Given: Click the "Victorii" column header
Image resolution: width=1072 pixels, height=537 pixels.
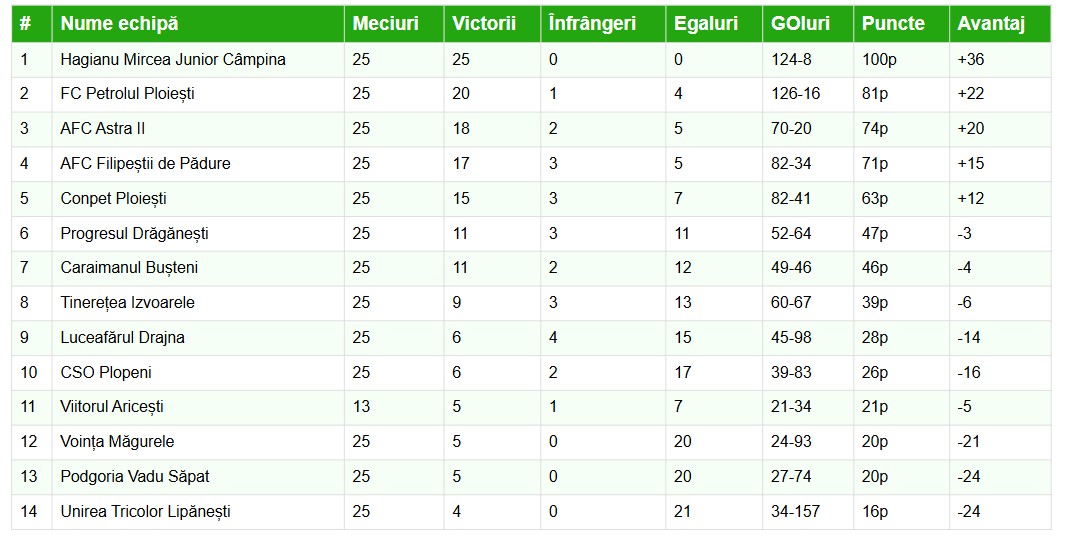Looking at the screenshot, I should coord(484,23).
